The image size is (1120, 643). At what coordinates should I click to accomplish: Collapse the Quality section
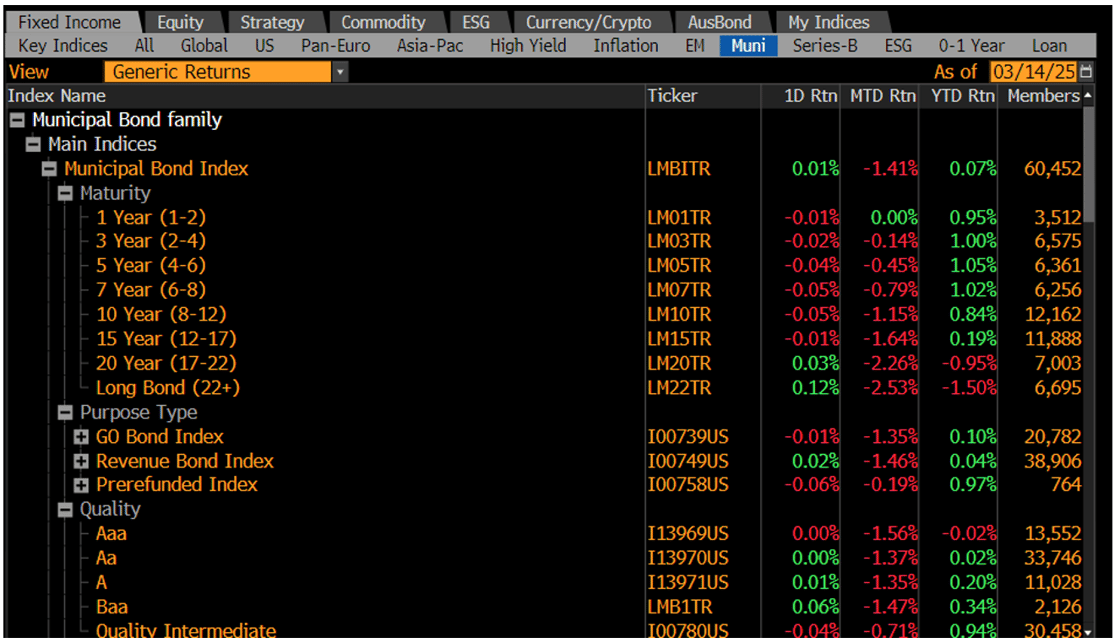coord(65,509)
